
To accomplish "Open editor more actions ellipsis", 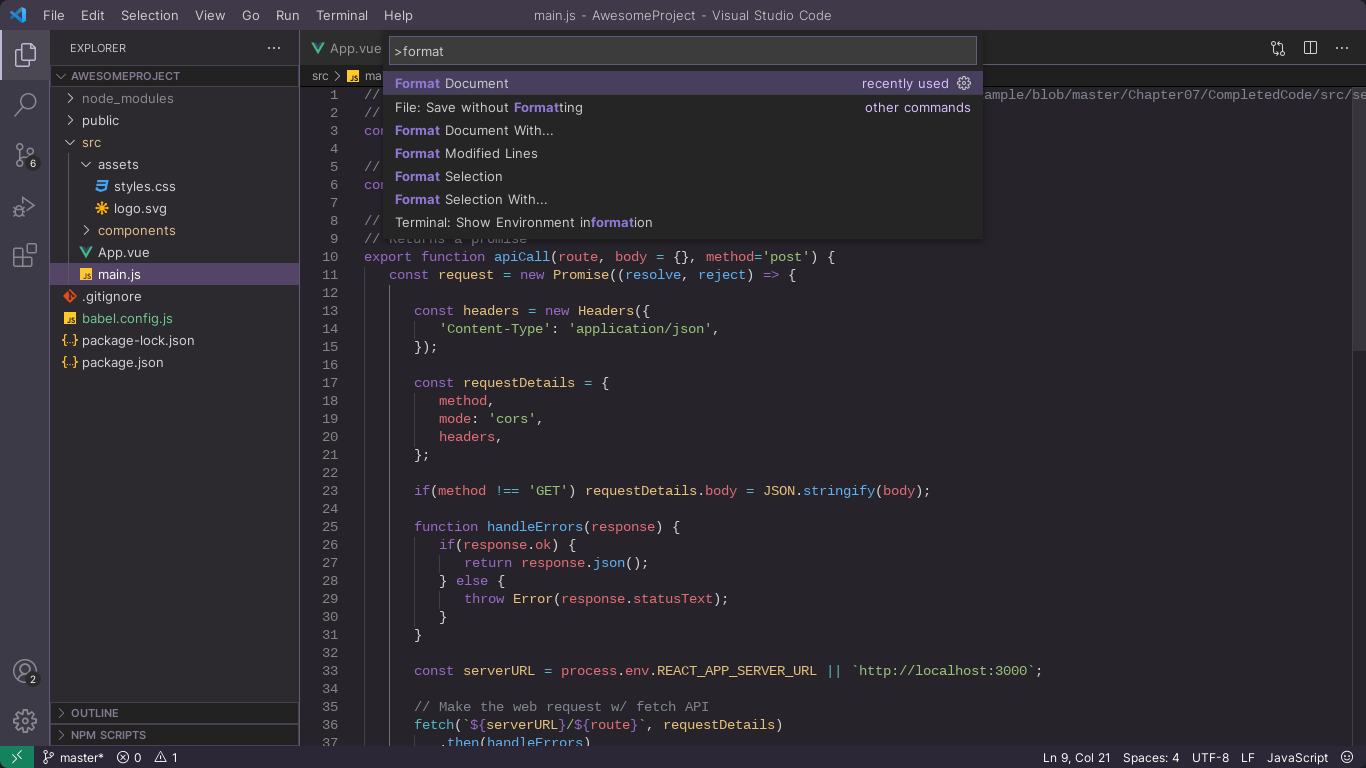I will [x=1342, y=48].
